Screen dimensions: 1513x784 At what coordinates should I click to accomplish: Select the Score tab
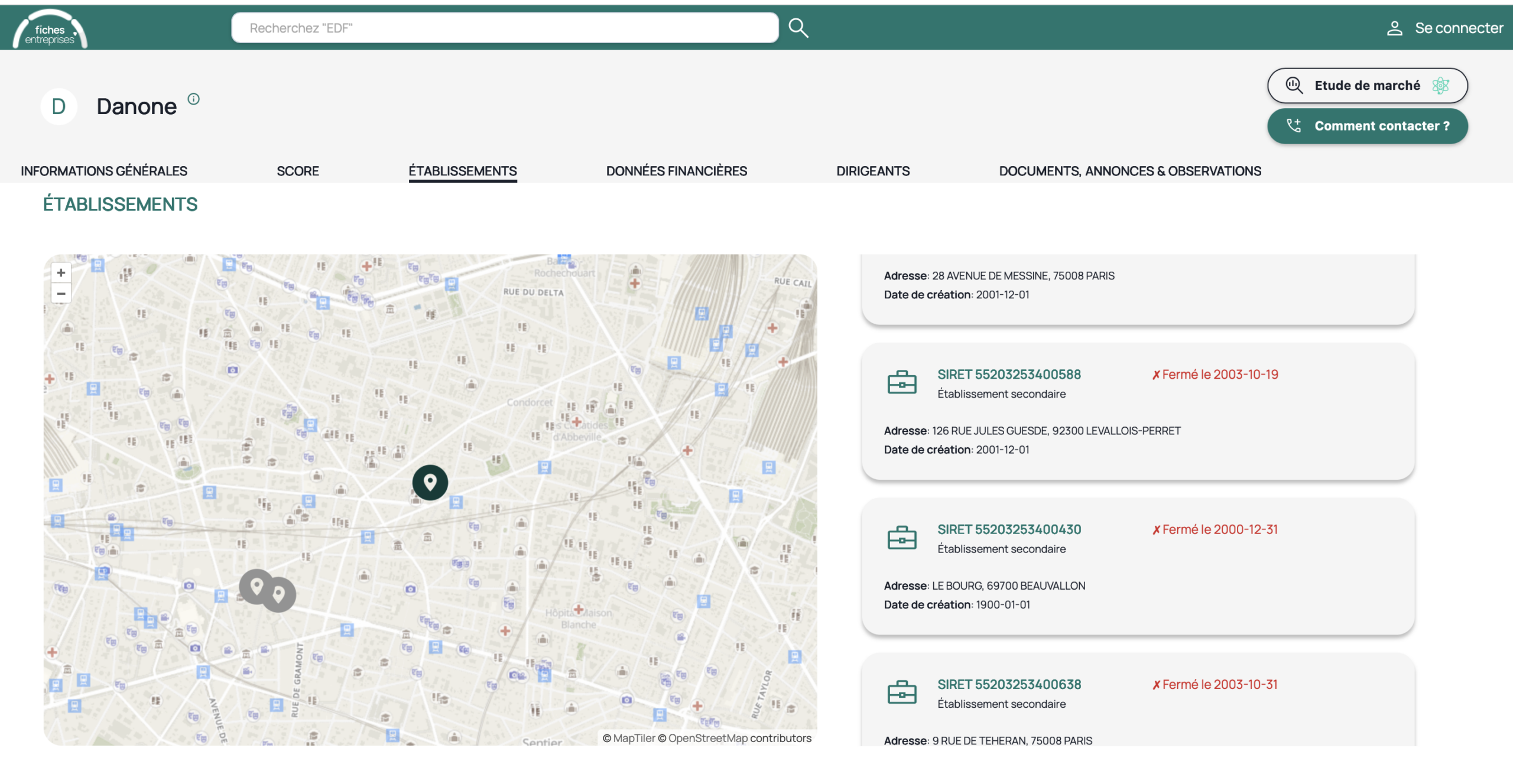[x=297, y=171]
